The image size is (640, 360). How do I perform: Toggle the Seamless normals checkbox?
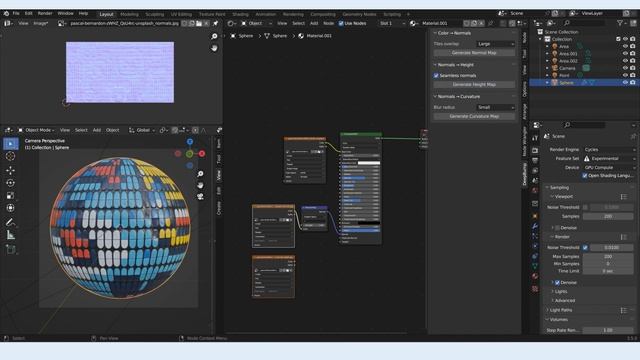[436, 76]
